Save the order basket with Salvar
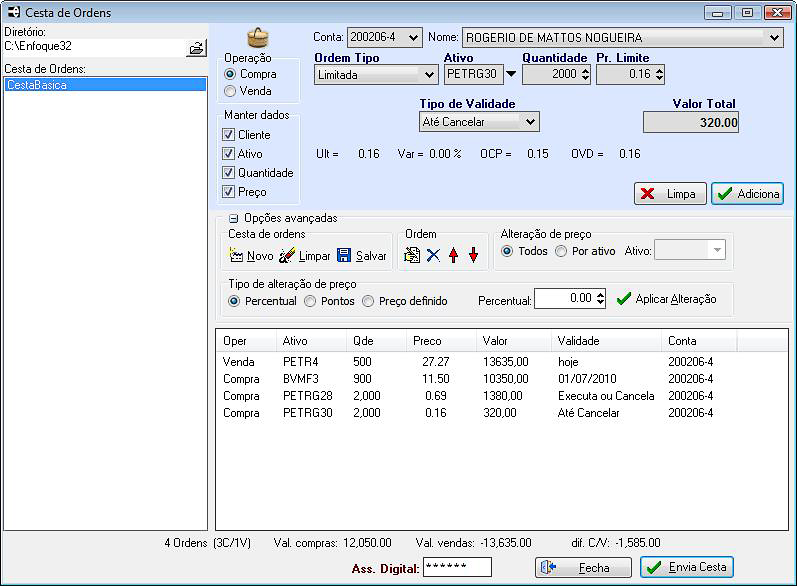This screenshot has width=797, height=586. coord(361,256)
